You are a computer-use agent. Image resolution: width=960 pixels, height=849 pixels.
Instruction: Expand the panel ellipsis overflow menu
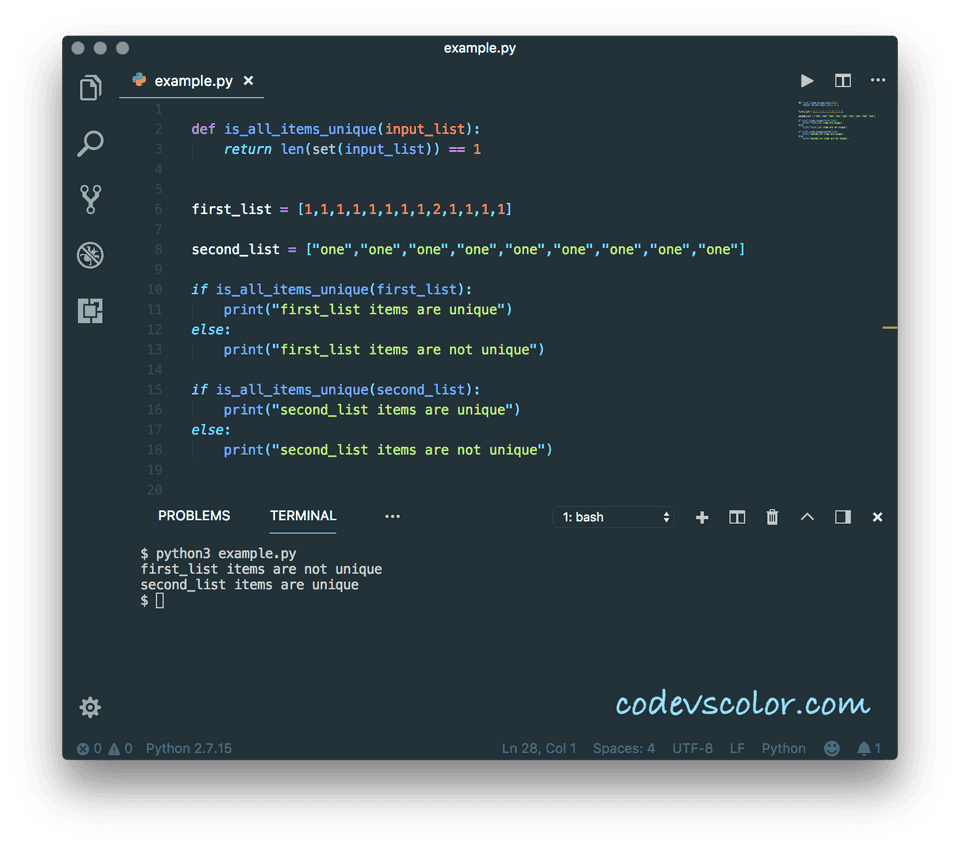[x=392, y=517]
